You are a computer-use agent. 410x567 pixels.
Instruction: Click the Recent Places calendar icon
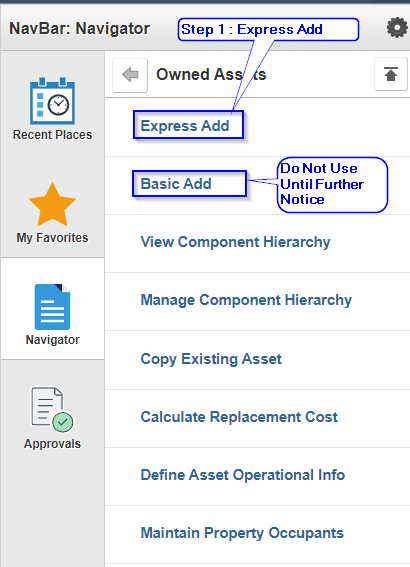[52, 101]
